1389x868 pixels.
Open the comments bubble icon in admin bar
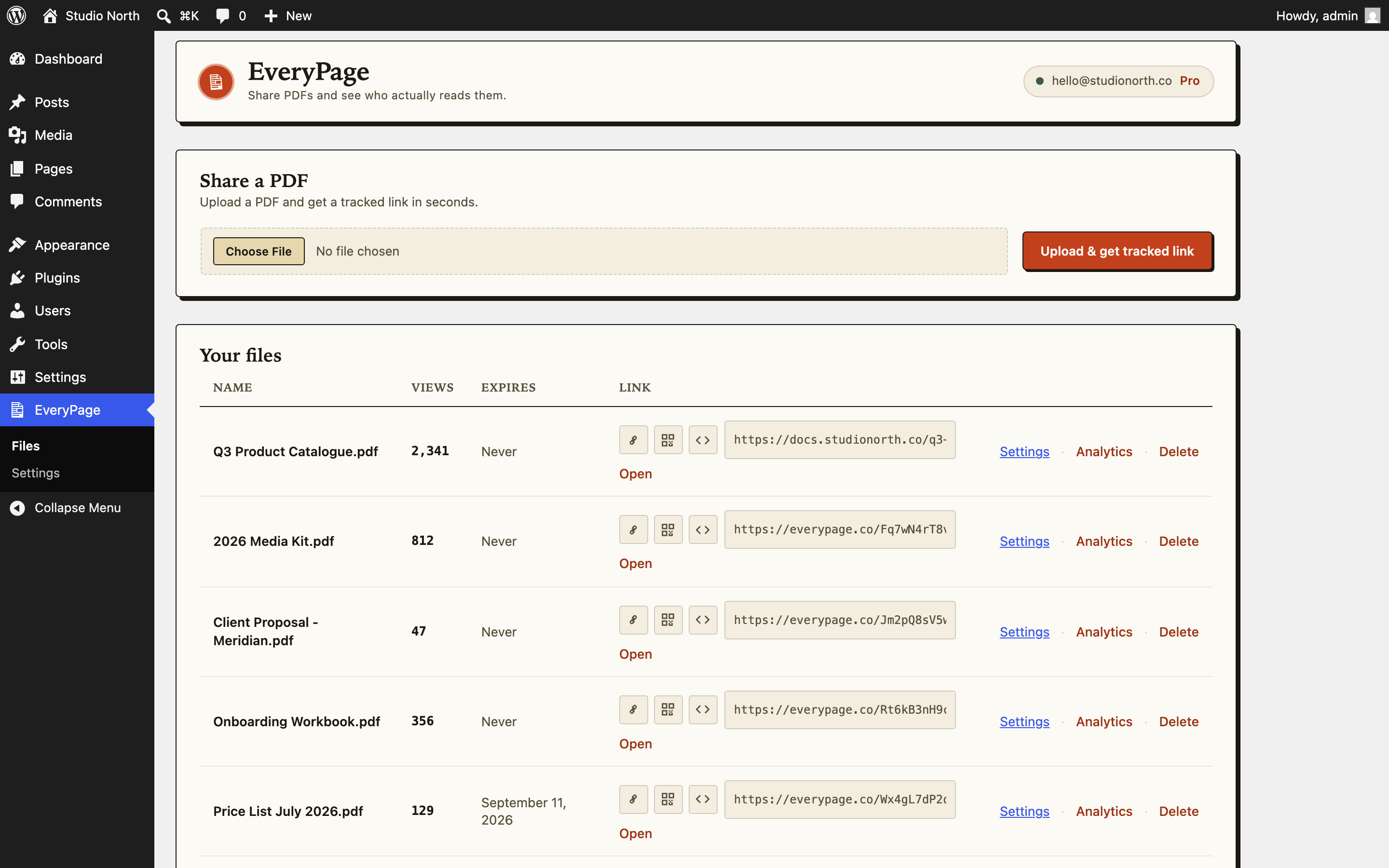click(x=223, y=15)
